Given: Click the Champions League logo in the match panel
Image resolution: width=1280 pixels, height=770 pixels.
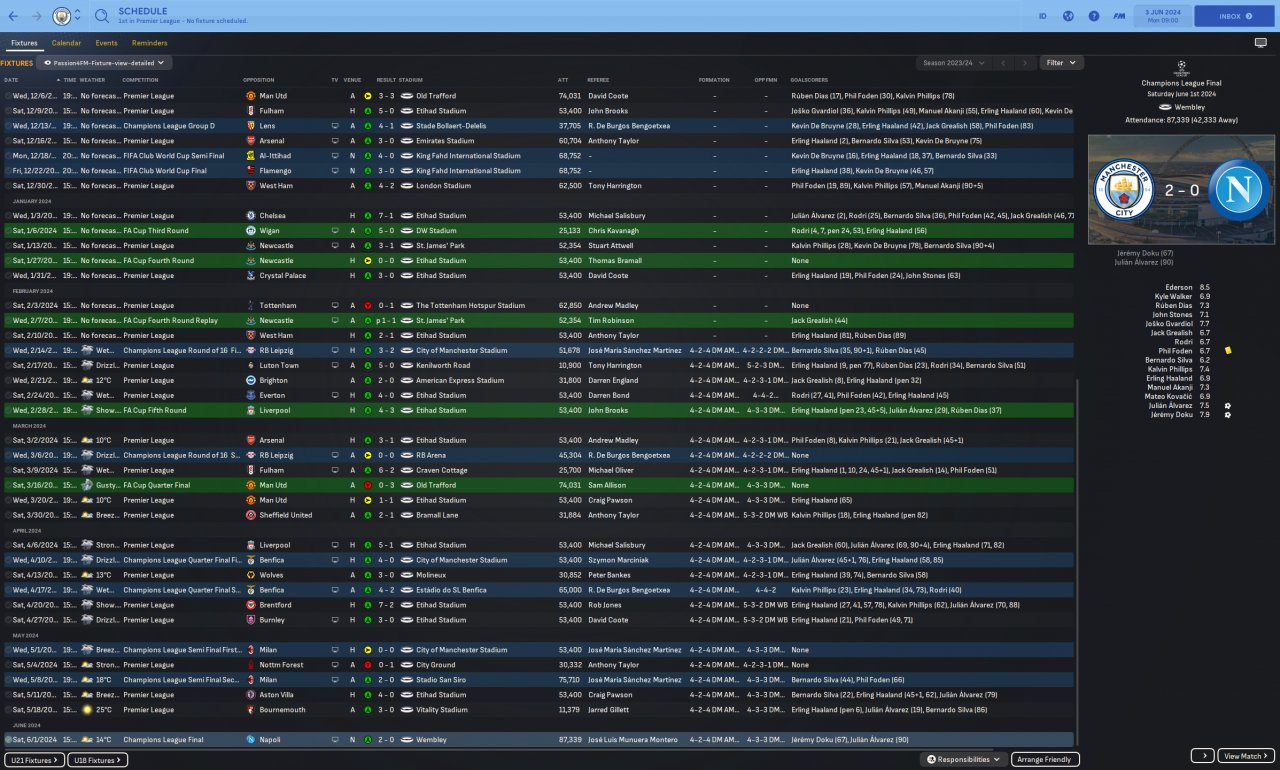Looking at the screenshot, I should pyautogui.click(x=1181, y=69).
